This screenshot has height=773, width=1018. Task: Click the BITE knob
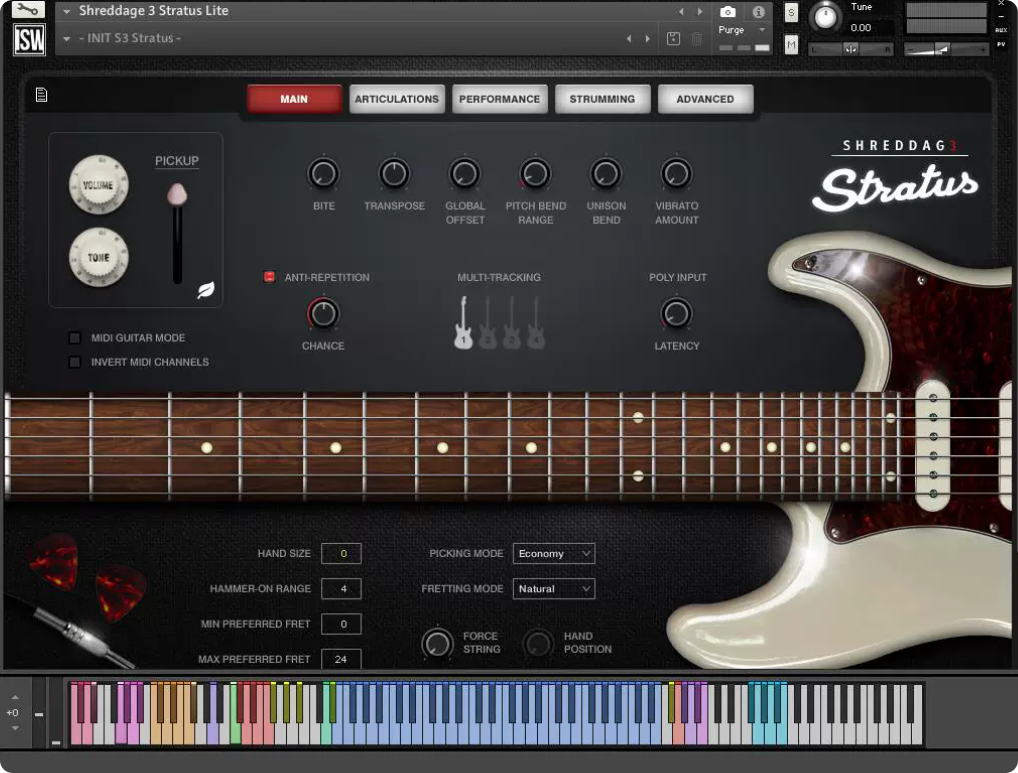[x=323, y=174]
